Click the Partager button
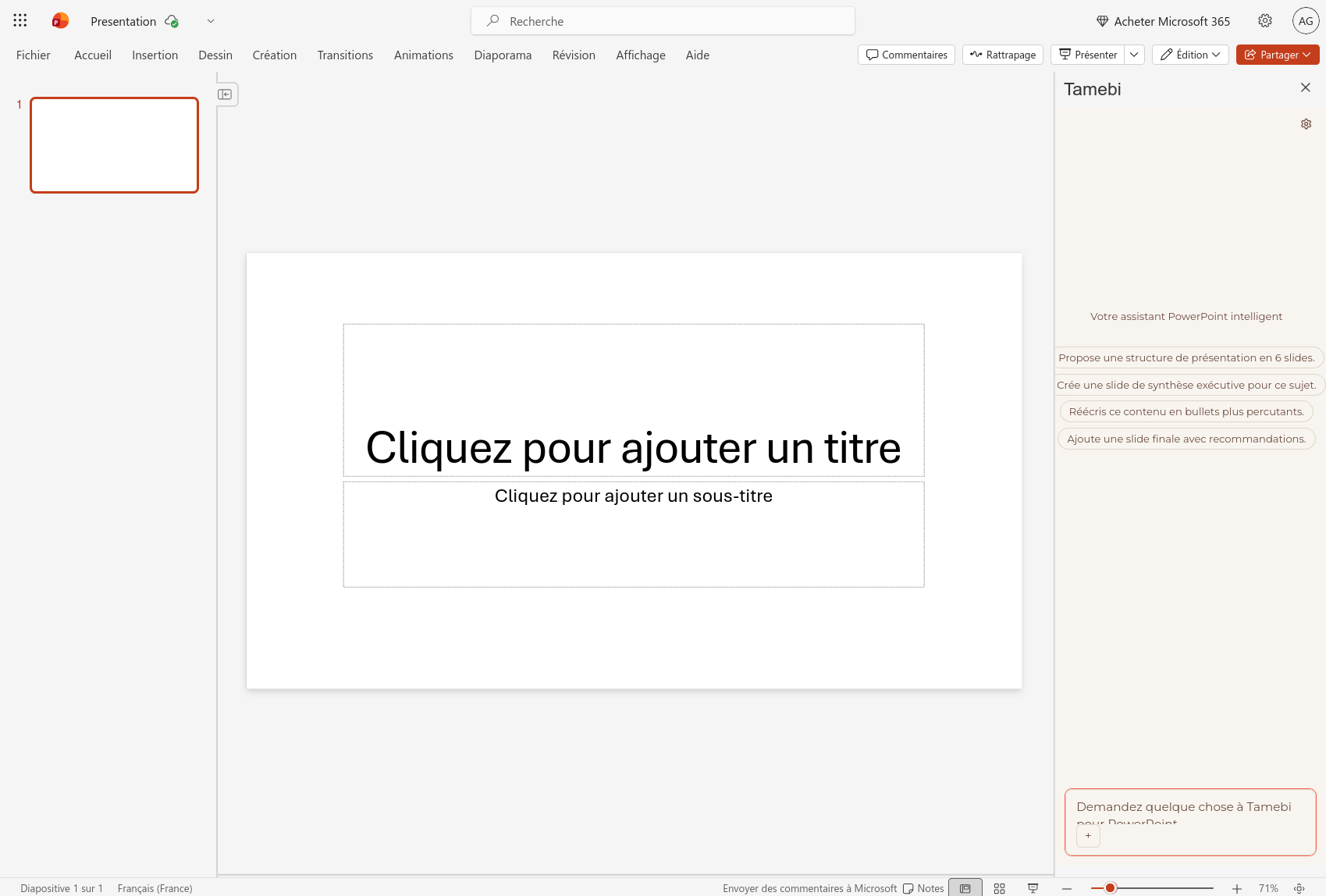 coord(1277,55)
